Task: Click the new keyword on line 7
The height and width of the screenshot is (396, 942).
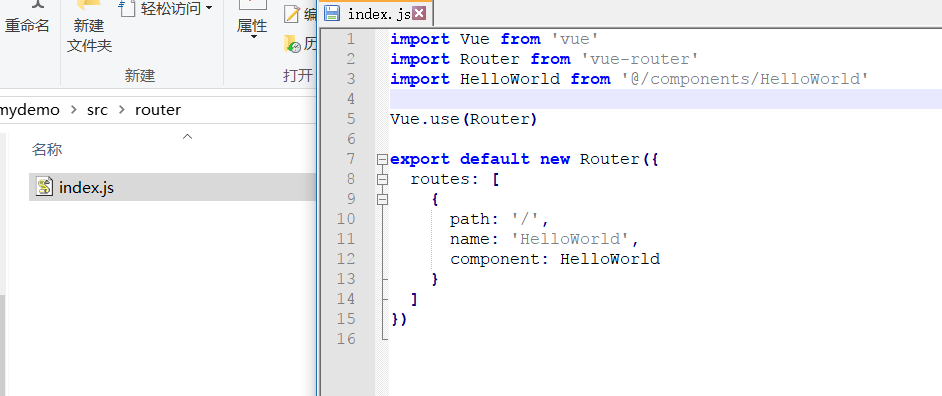Action: tap(555, 159)
